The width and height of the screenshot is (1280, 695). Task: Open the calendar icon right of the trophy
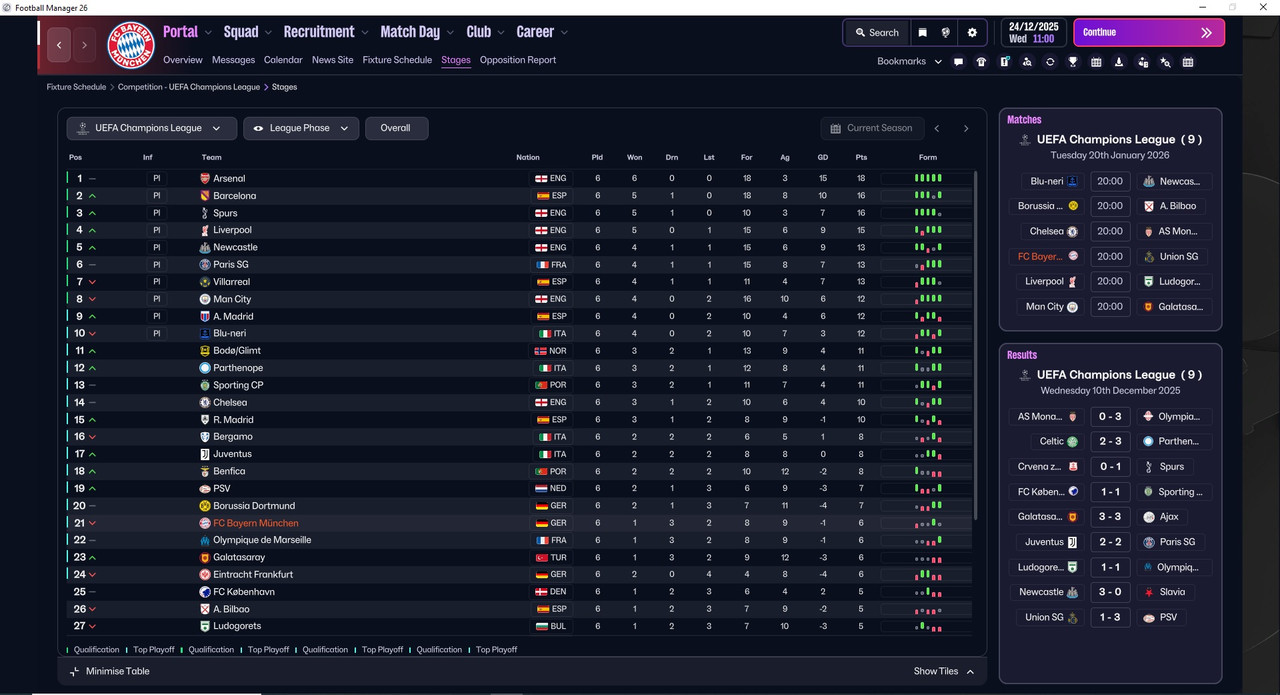[x=1096, y=62]
